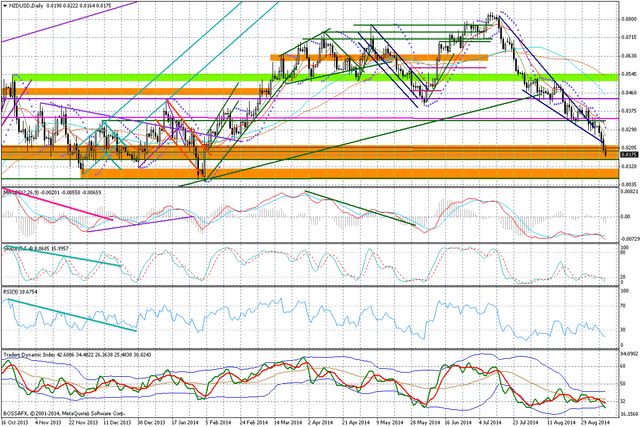Click the 29 Aug 2014 date label
The image size is (640, 427).
tap(593, 423)
